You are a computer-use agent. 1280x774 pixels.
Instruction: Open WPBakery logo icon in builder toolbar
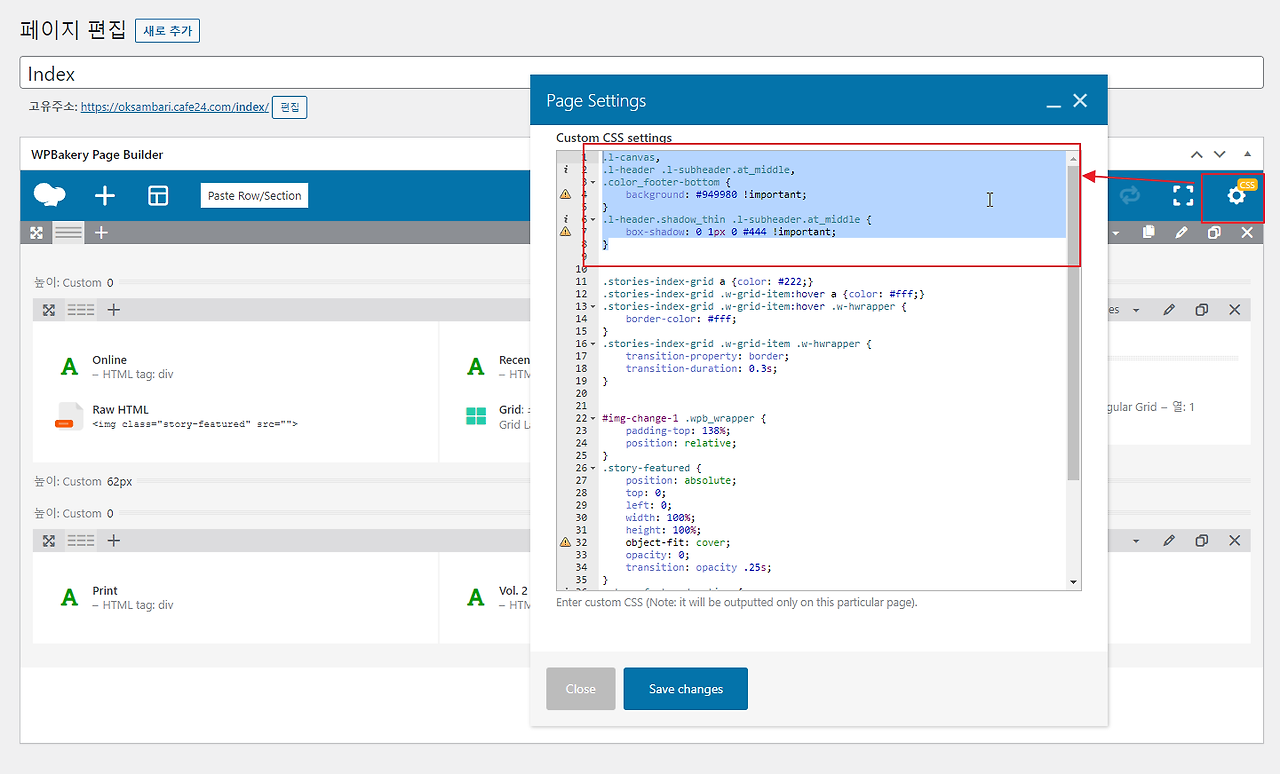pyautogui.click(x=50, y=195)
